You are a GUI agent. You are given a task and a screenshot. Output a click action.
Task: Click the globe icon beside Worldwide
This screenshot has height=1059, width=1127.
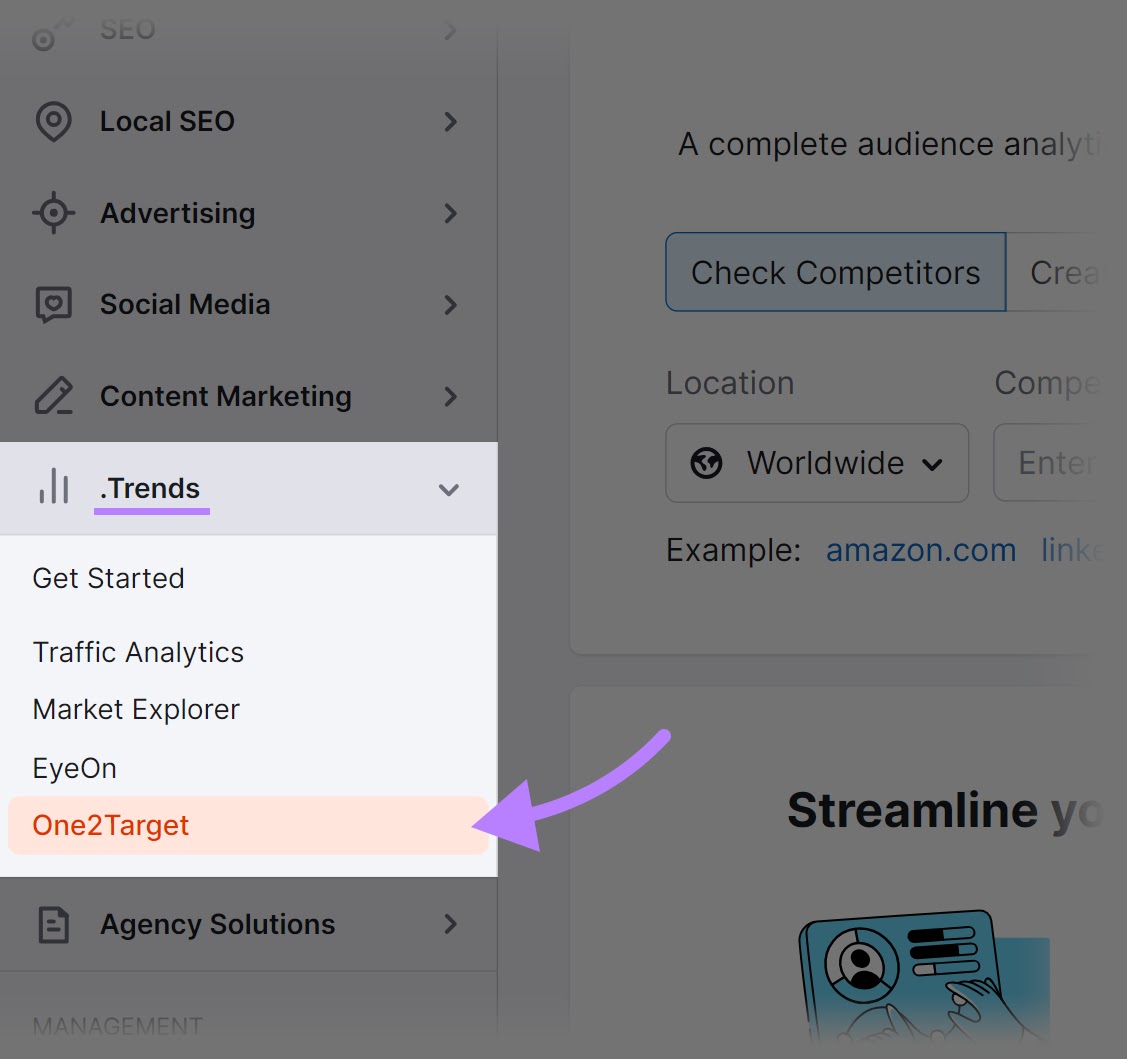[707, 463]
